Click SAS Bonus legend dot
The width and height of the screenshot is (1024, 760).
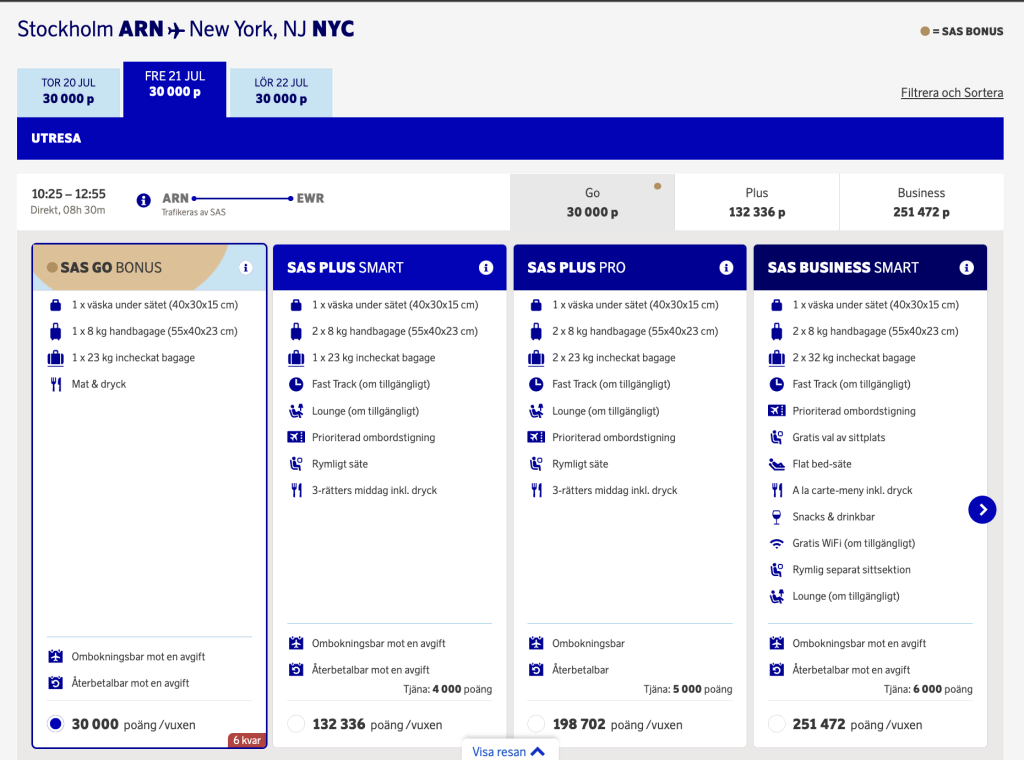[925, 31]
